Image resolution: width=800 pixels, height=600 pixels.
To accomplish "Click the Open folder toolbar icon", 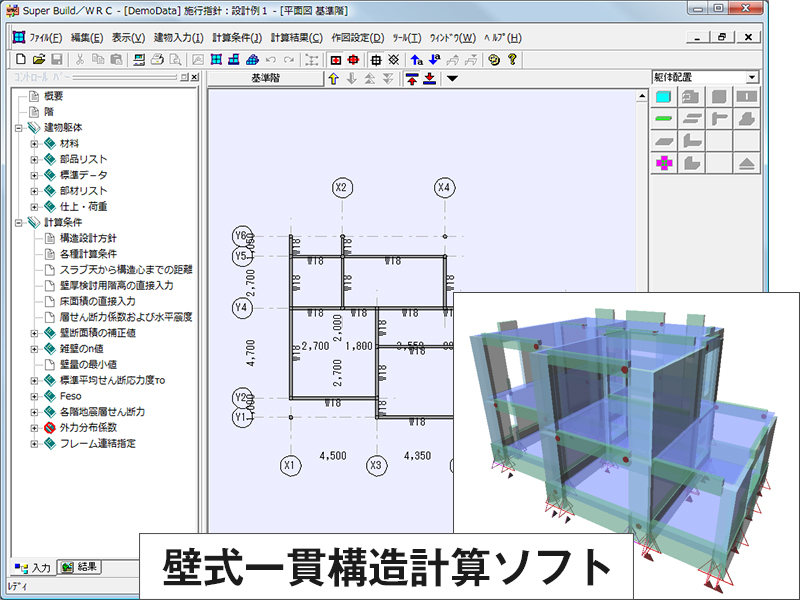I will coord(38,59).
